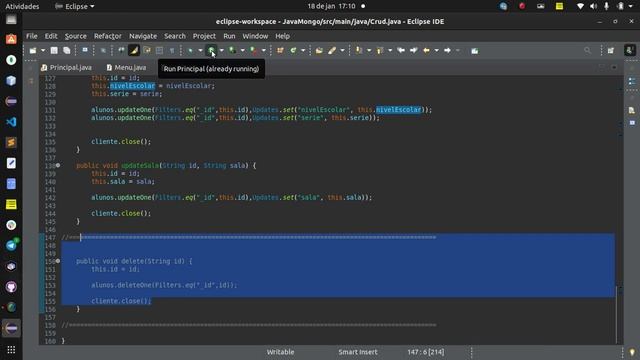This screenshot has width=640, height=360.
Task: Click the Smart Insert status entry
Action: [358, 352]
